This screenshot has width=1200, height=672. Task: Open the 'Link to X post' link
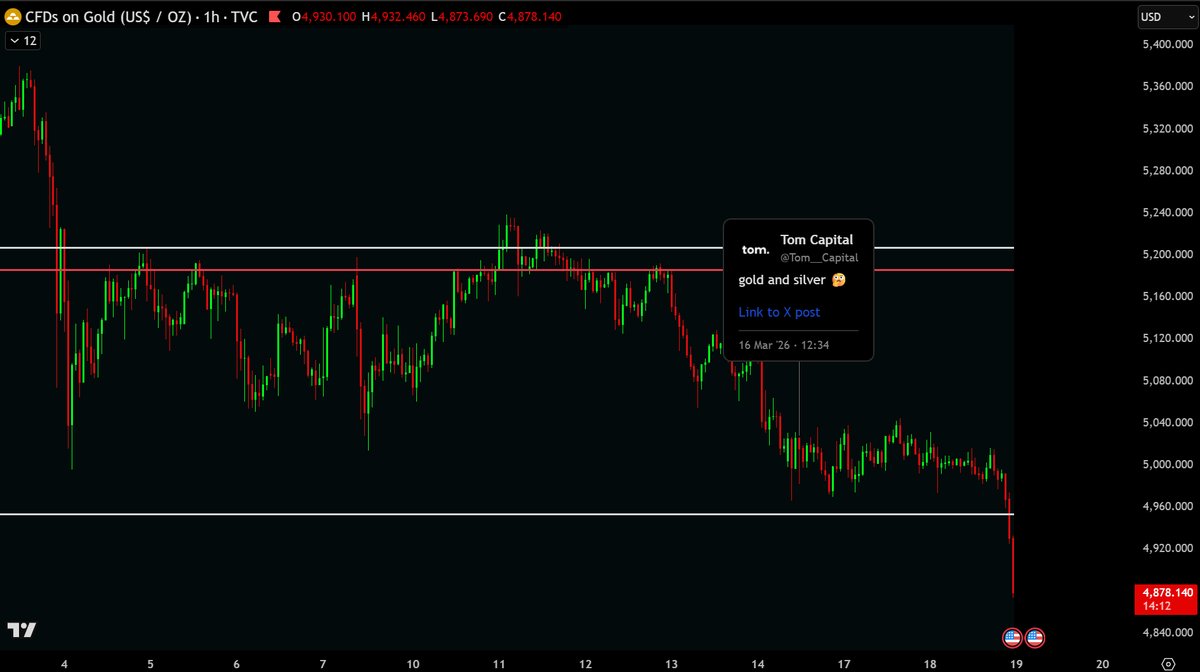coord(779,312)
